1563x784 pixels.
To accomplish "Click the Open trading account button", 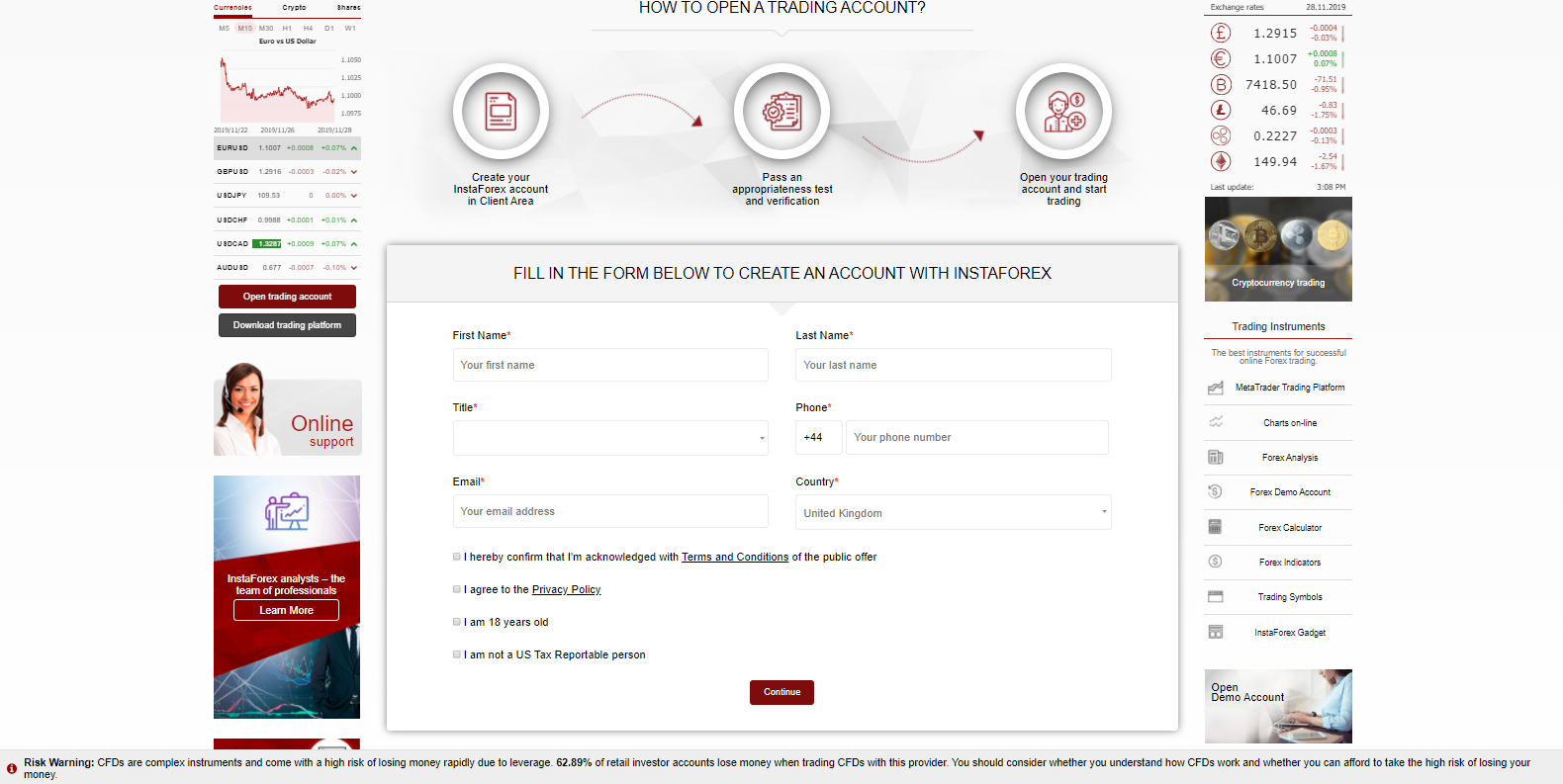I will 287,297.
